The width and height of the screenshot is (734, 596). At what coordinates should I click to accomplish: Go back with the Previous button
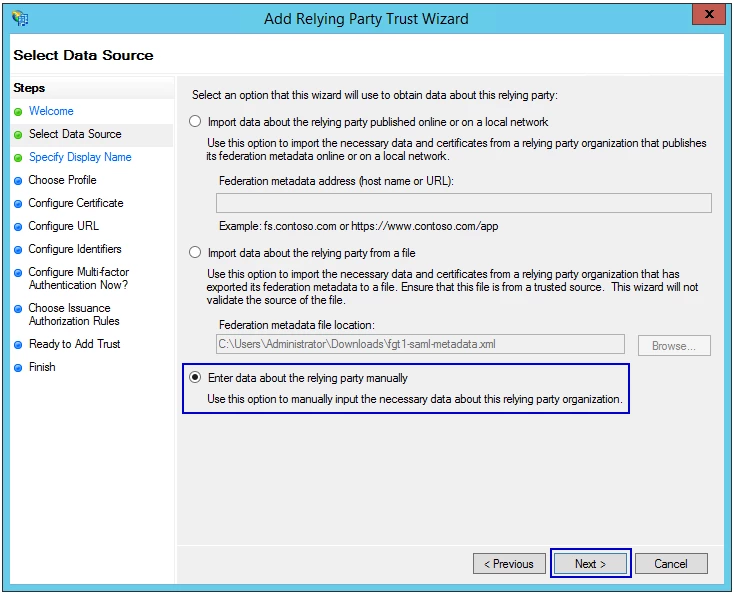509,564
